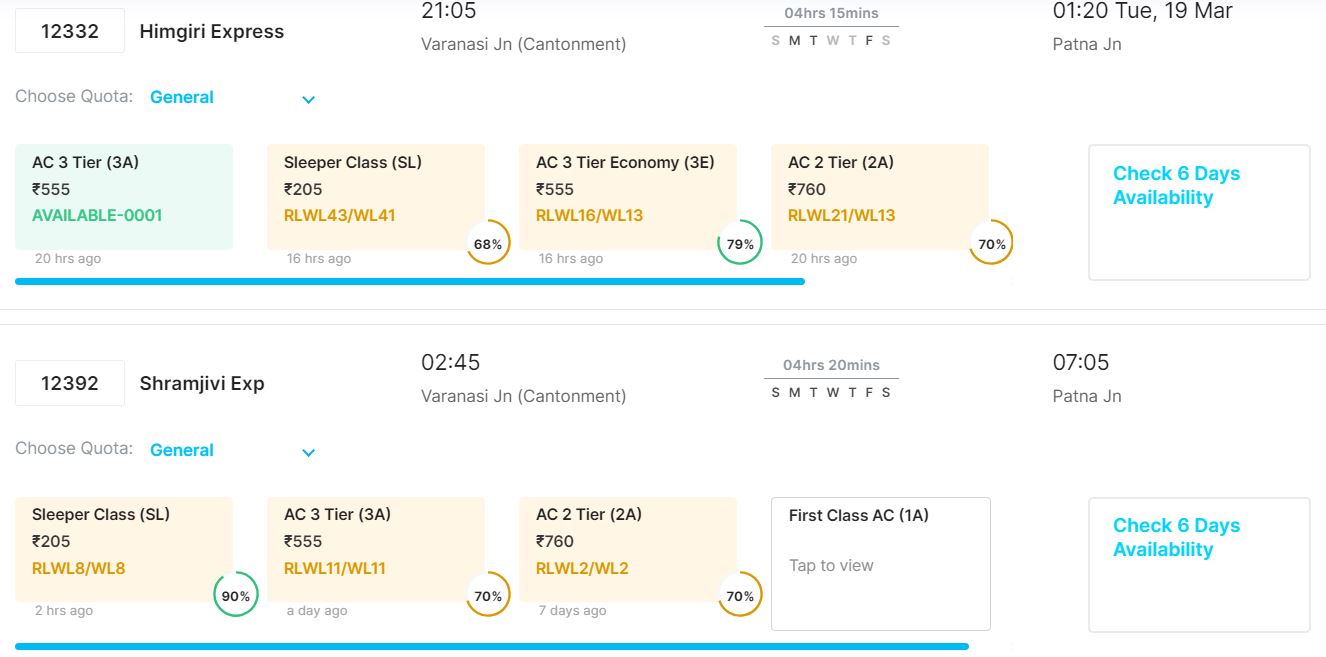Click 70% prediction circle on Shramjivi 2A card
Viewport: 1326px width, 657px height.
[x=740, y=595]
